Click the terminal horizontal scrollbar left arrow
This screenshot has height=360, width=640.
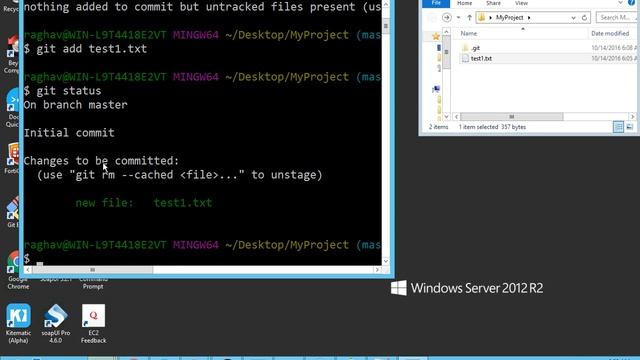tap(27, 270)
